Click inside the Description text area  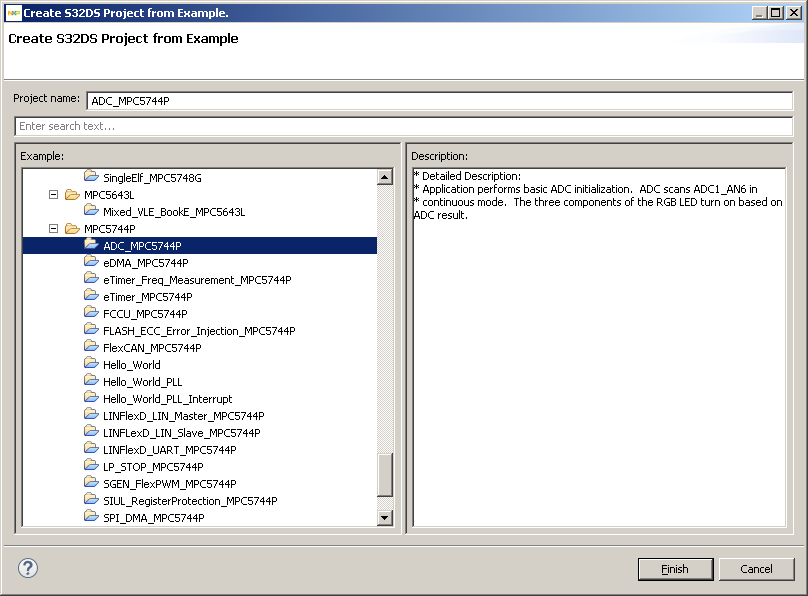pyautogui.click(x=599, y=347)
